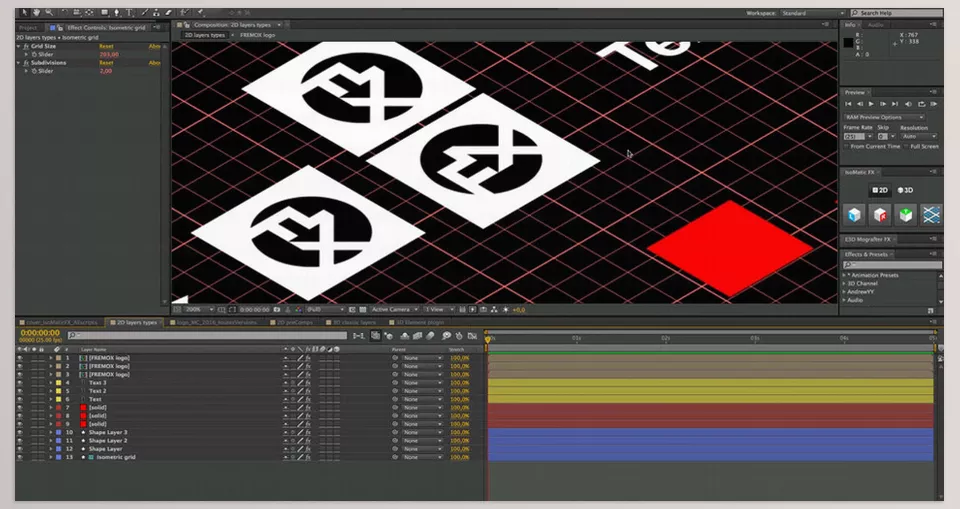Reset Subdivisions effect

pos(106,63)
